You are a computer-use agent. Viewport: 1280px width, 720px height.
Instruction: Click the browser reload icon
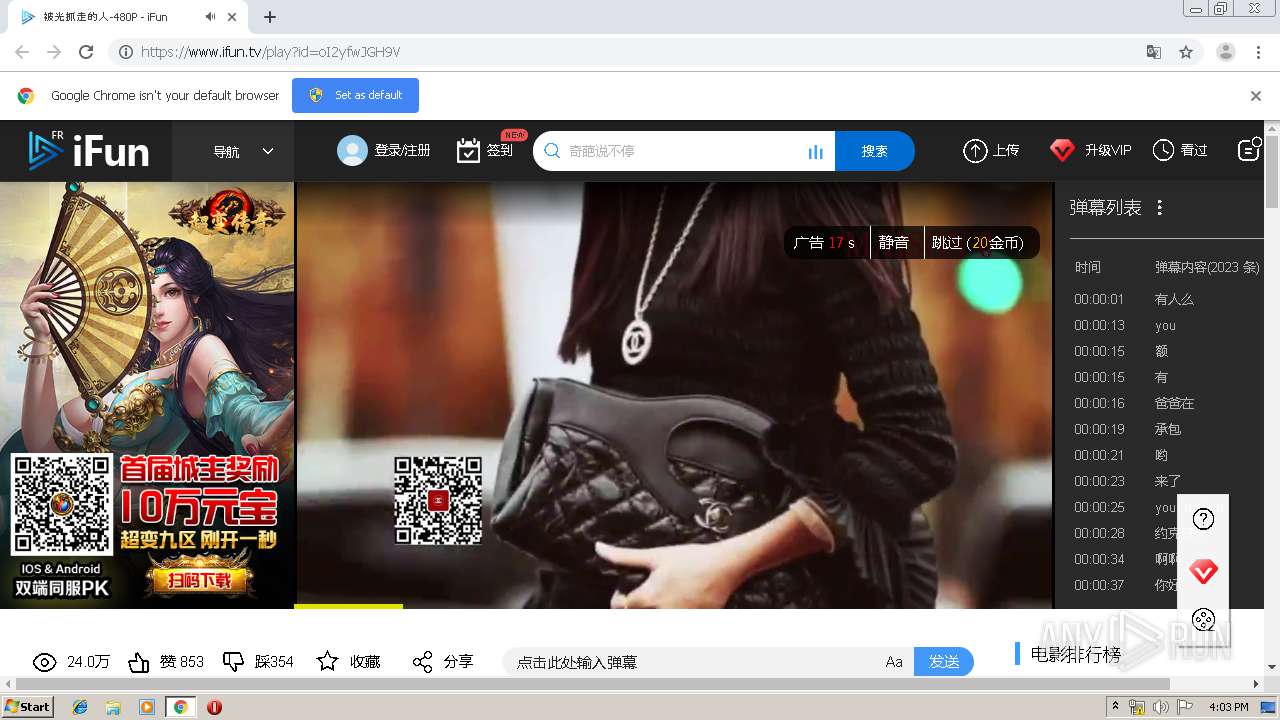pyautogui.click(x=86, y=52)
